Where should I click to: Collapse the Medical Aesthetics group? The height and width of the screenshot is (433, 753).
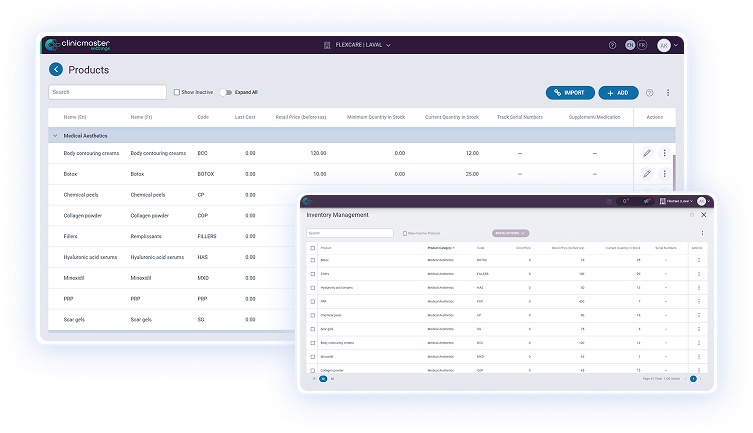coord(55,135)
